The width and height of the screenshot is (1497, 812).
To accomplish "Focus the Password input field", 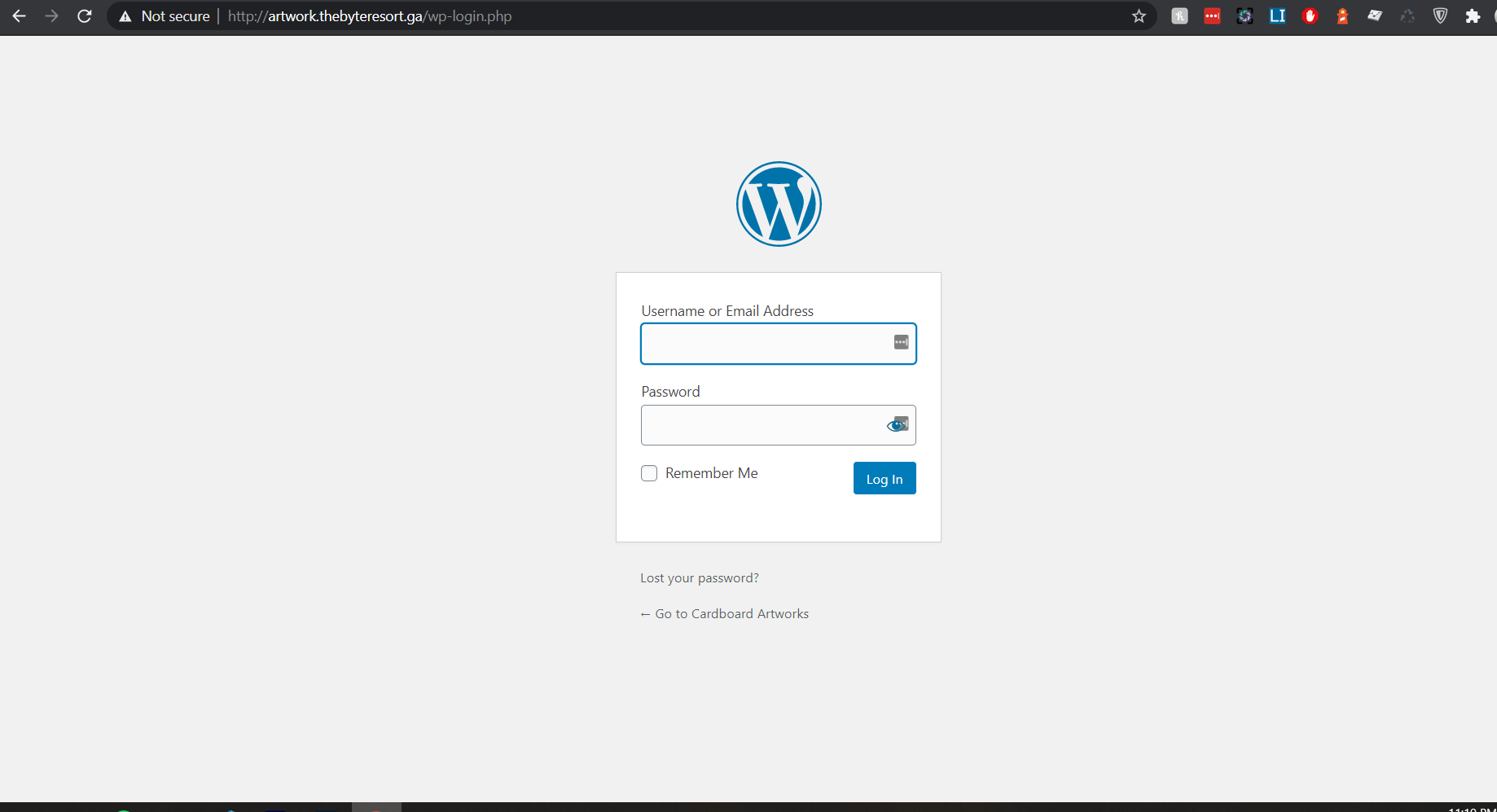I will click(x=762, y=425).
